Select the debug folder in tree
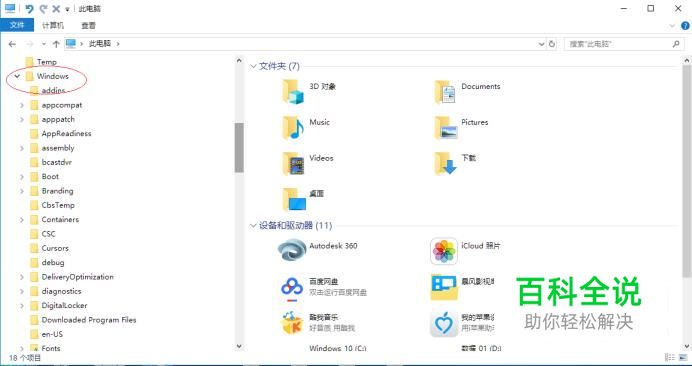This screenshot has height=366, width=692. 53,263
